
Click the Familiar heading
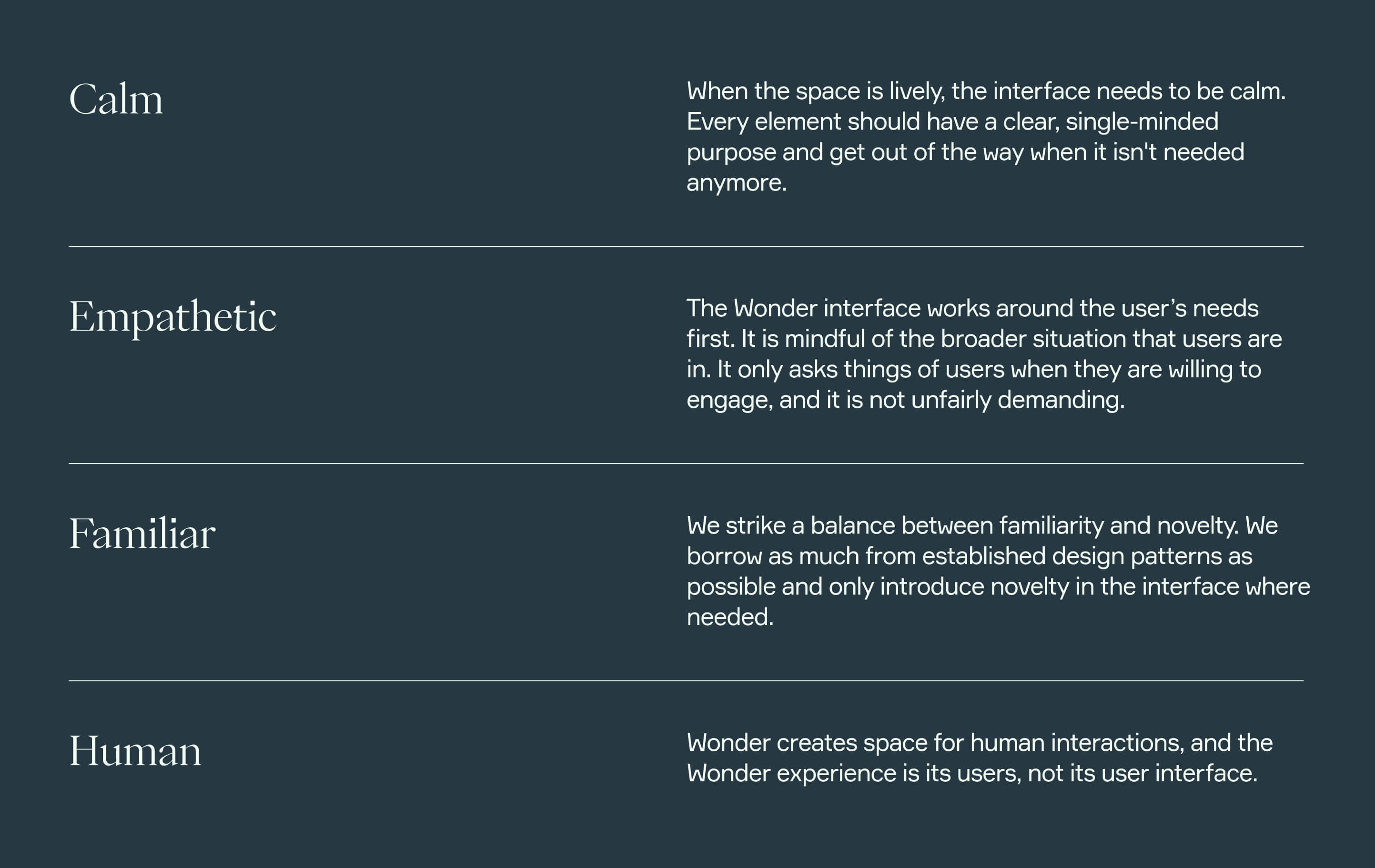point(142,534)
